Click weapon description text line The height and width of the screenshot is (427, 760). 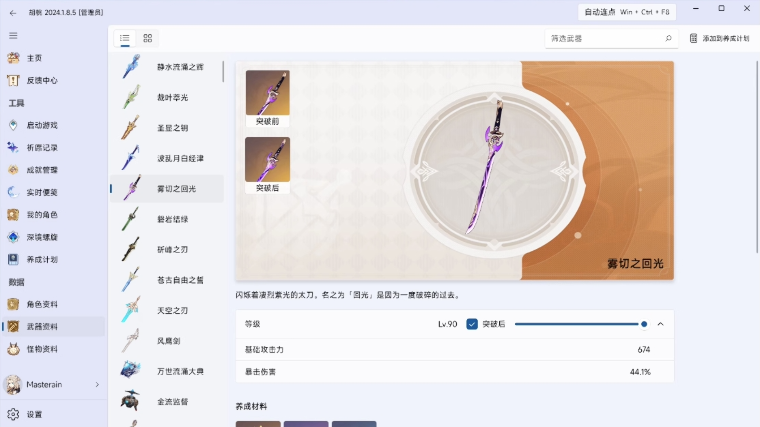(x=348, y=295)
